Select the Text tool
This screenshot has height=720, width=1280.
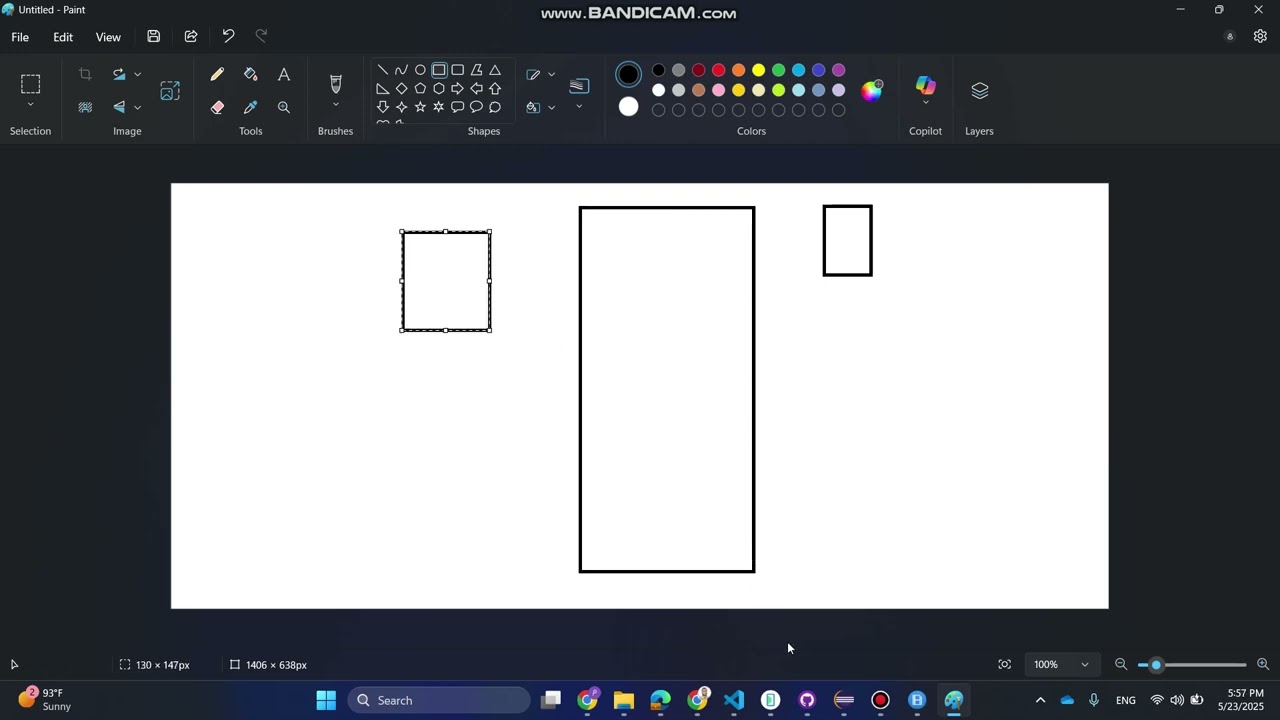click(x=284, y=75)
